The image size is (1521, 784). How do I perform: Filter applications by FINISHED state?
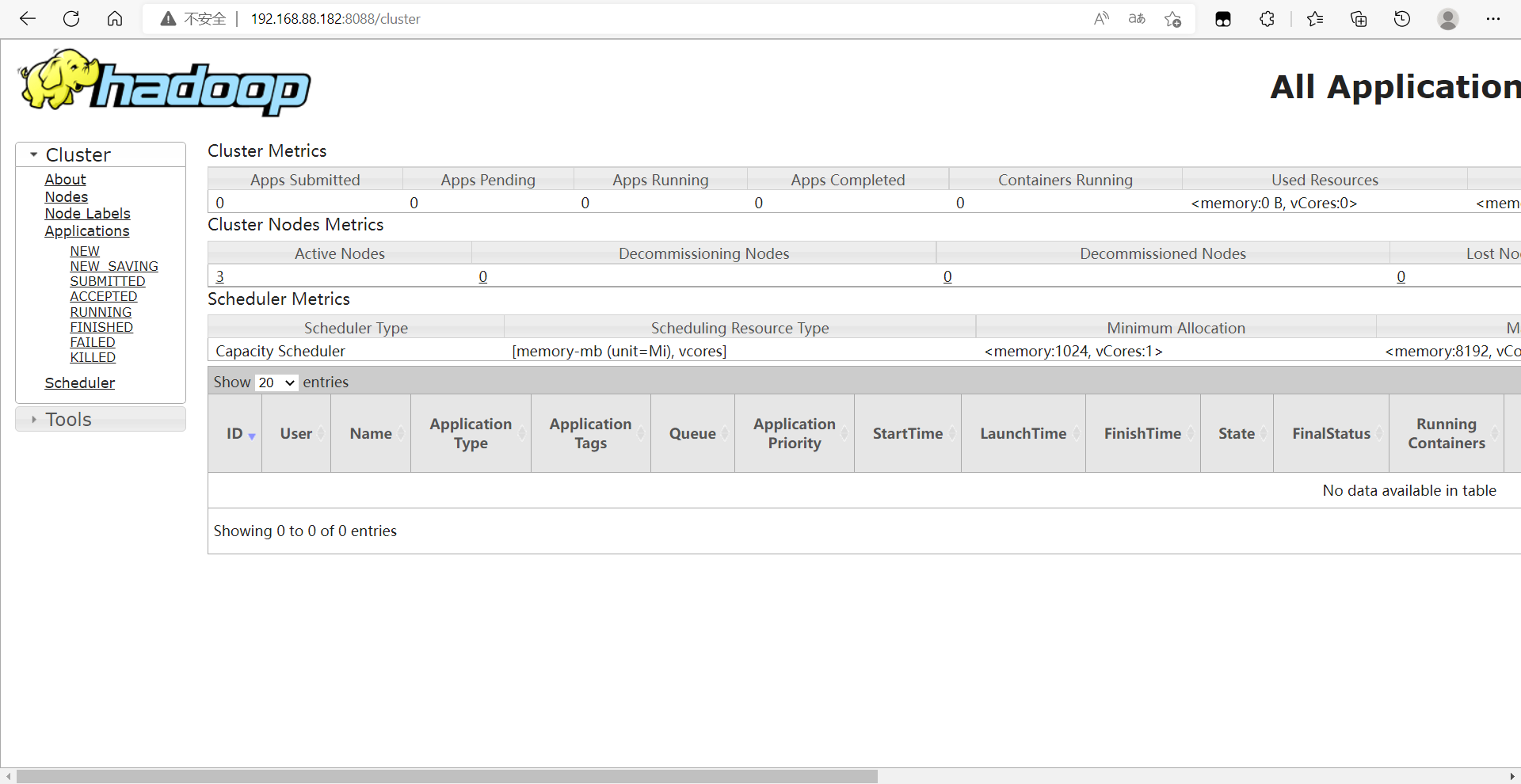click(101, 327)
